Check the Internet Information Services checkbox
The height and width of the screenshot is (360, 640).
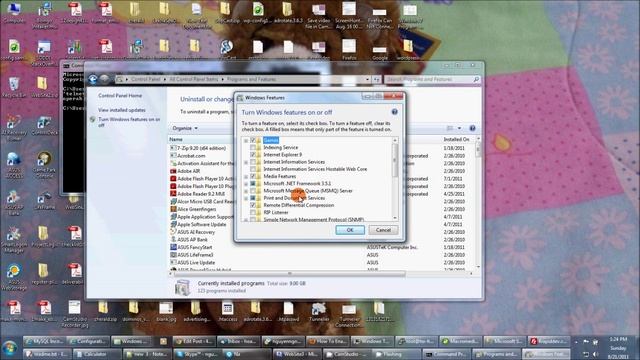tap(253, 162)
